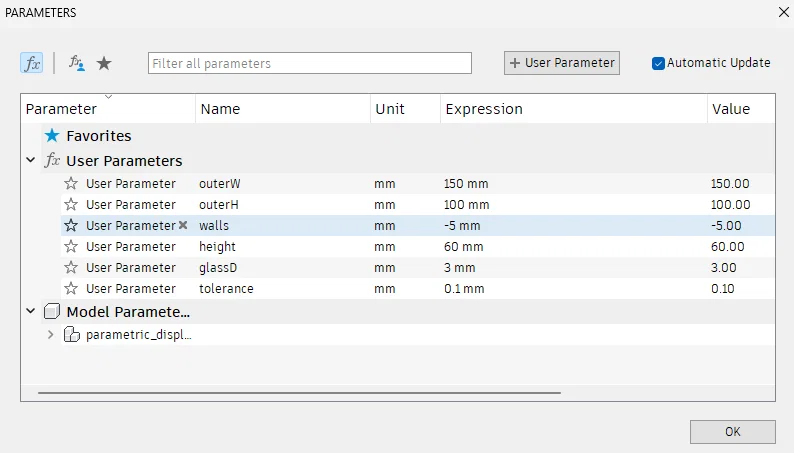Sort by the Name column header
794x453 pixels.
(x=220, y=109)
